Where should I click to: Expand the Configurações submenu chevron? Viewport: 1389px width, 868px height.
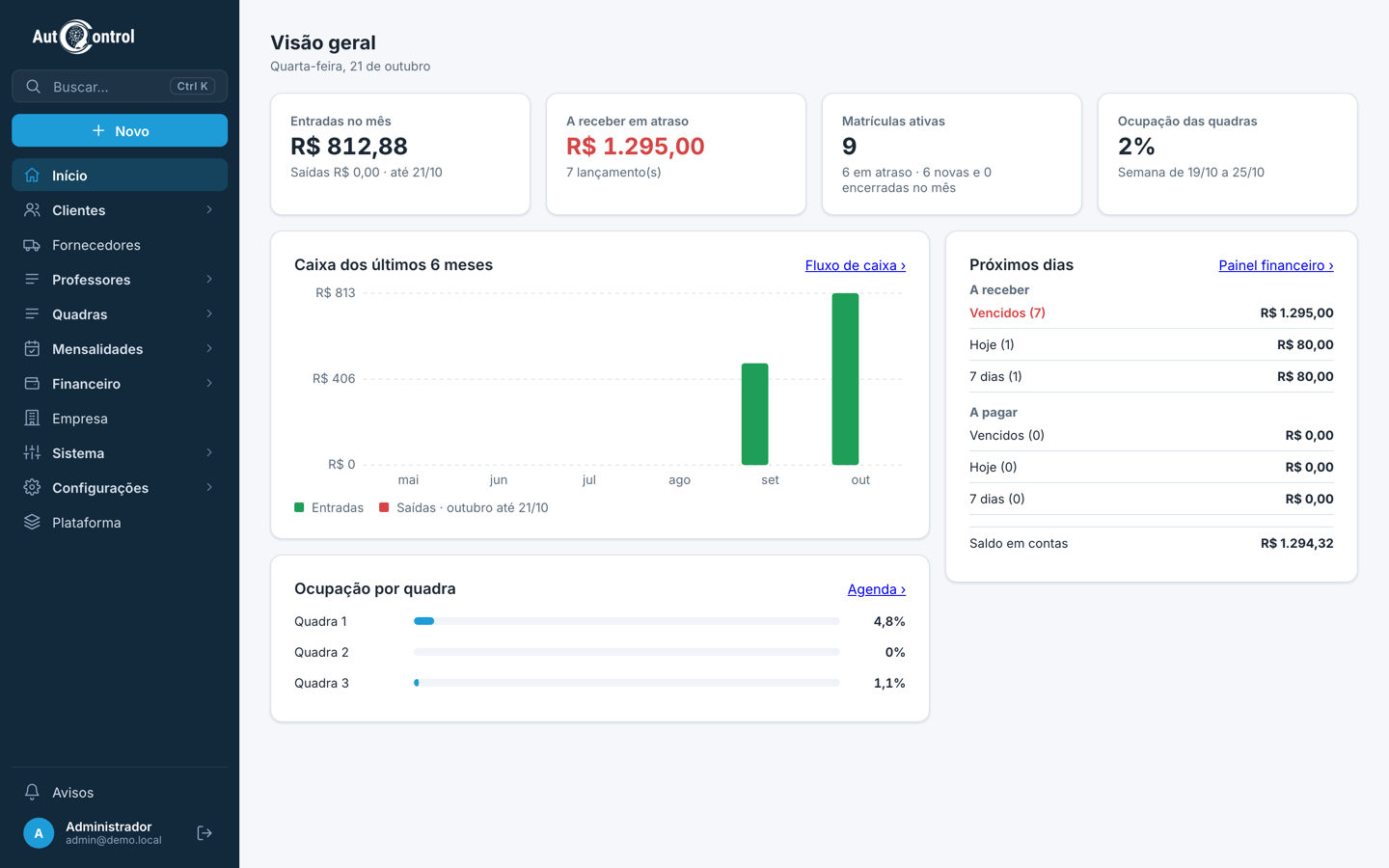209,488
